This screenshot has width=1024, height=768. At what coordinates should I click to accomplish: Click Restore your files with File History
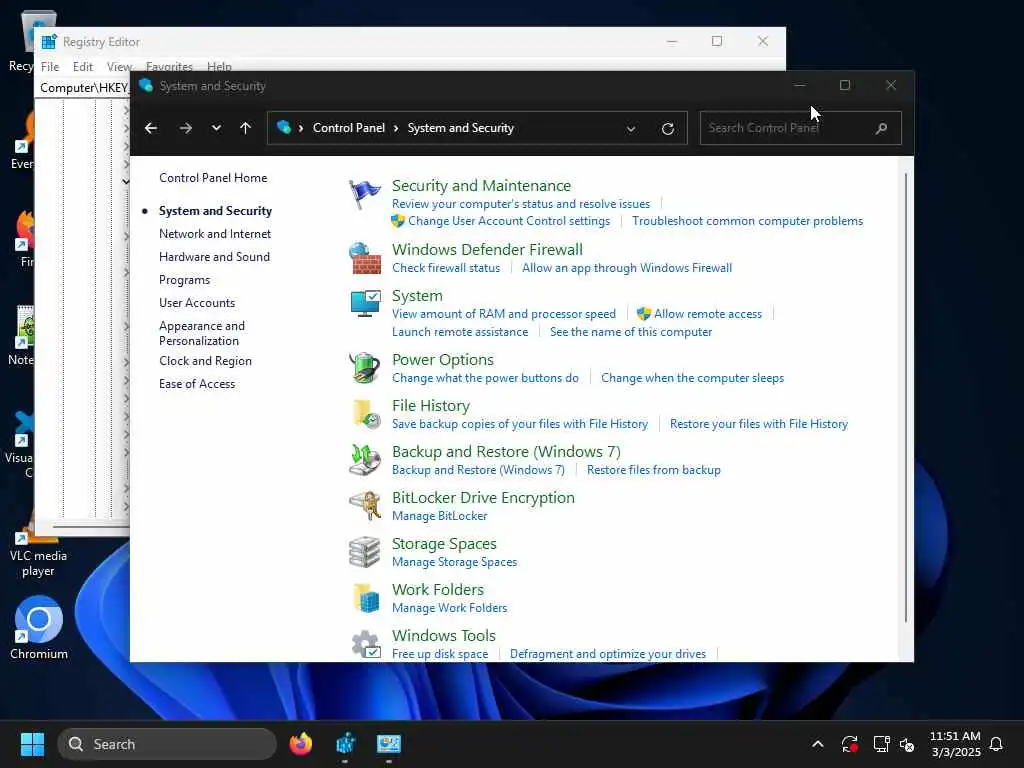pos(759,424)
